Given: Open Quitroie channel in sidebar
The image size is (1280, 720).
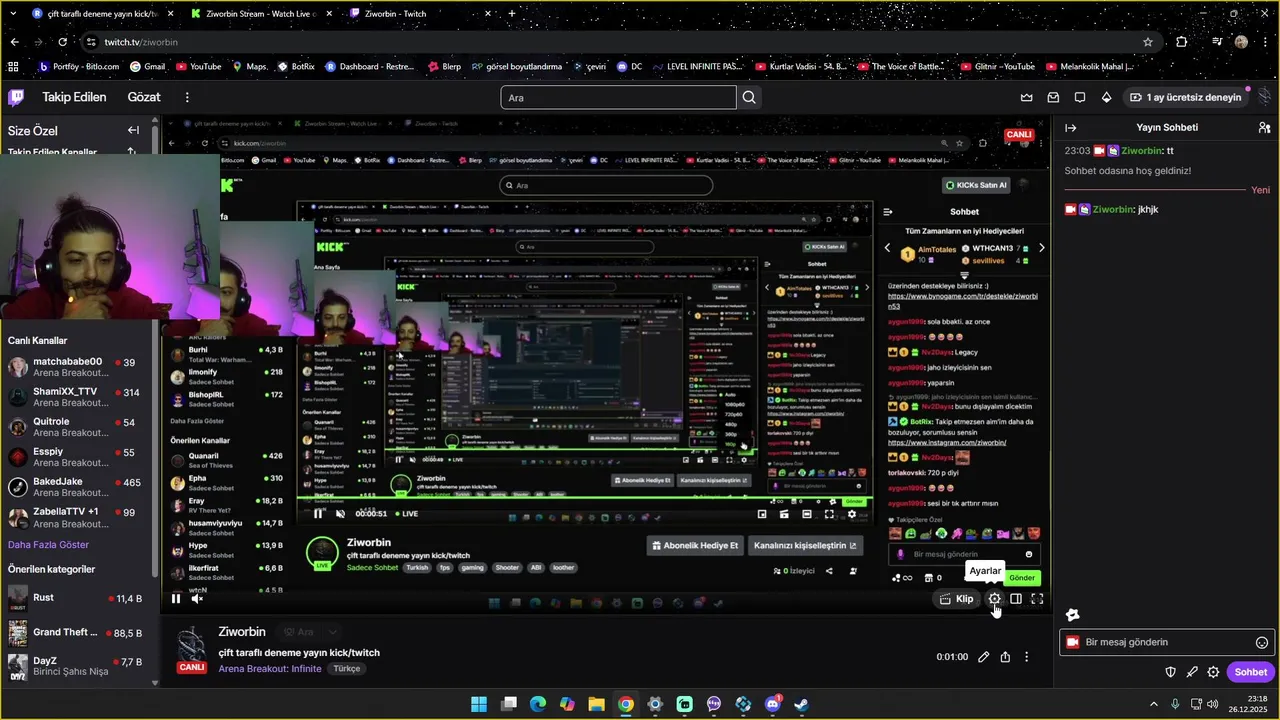Looking at the screenshot, I should 76,428.
